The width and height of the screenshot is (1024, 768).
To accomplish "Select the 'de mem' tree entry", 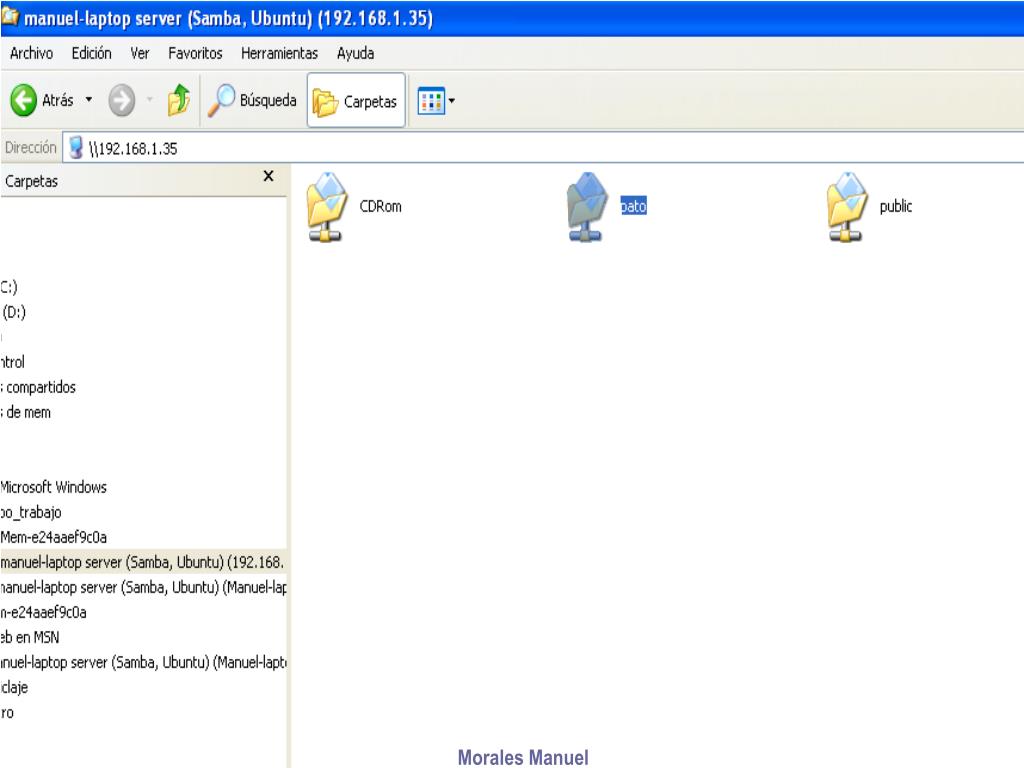I will (x=26, y=412).
